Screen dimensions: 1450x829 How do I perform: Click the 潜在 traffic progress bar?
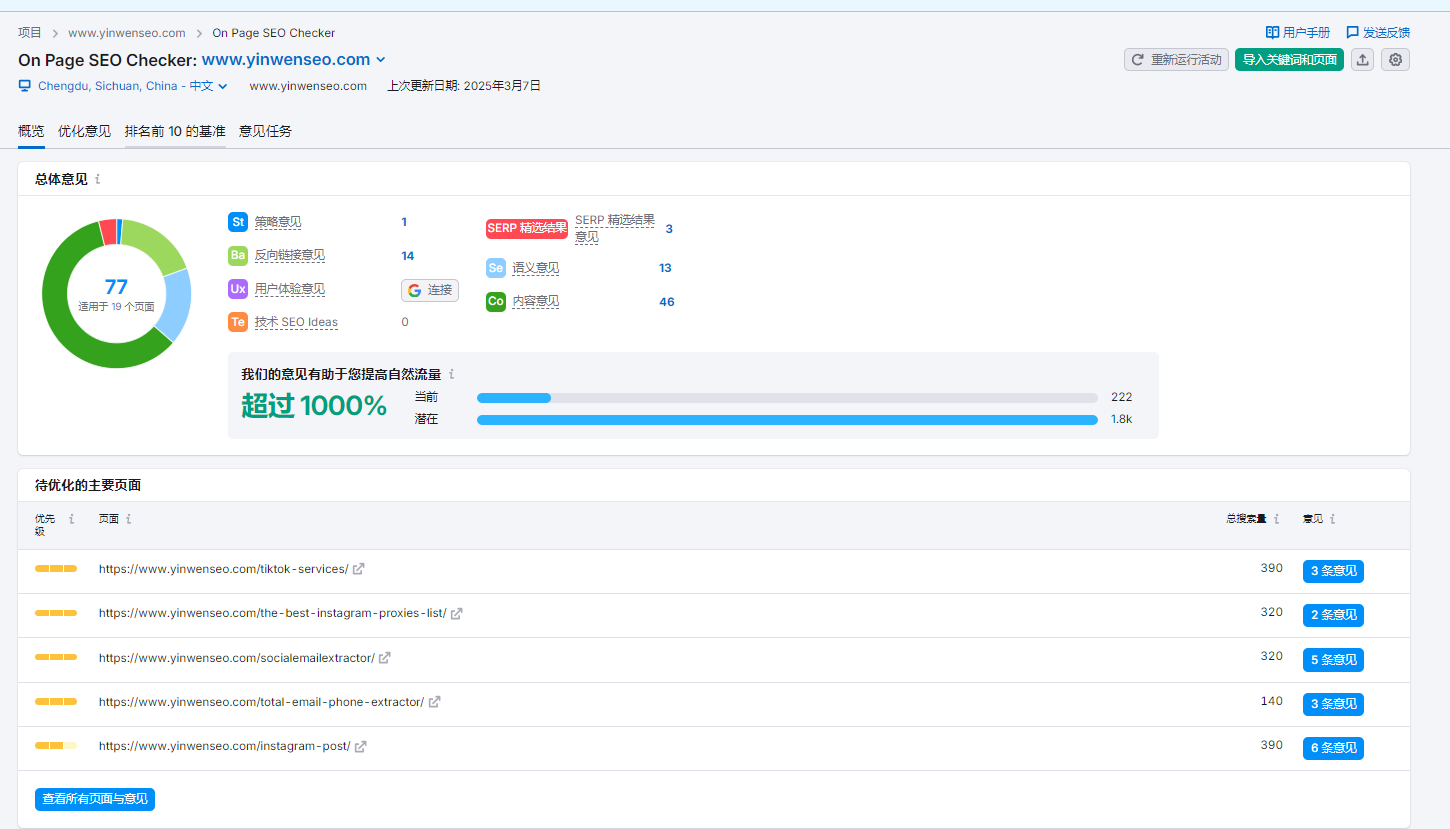coord(787,420)
